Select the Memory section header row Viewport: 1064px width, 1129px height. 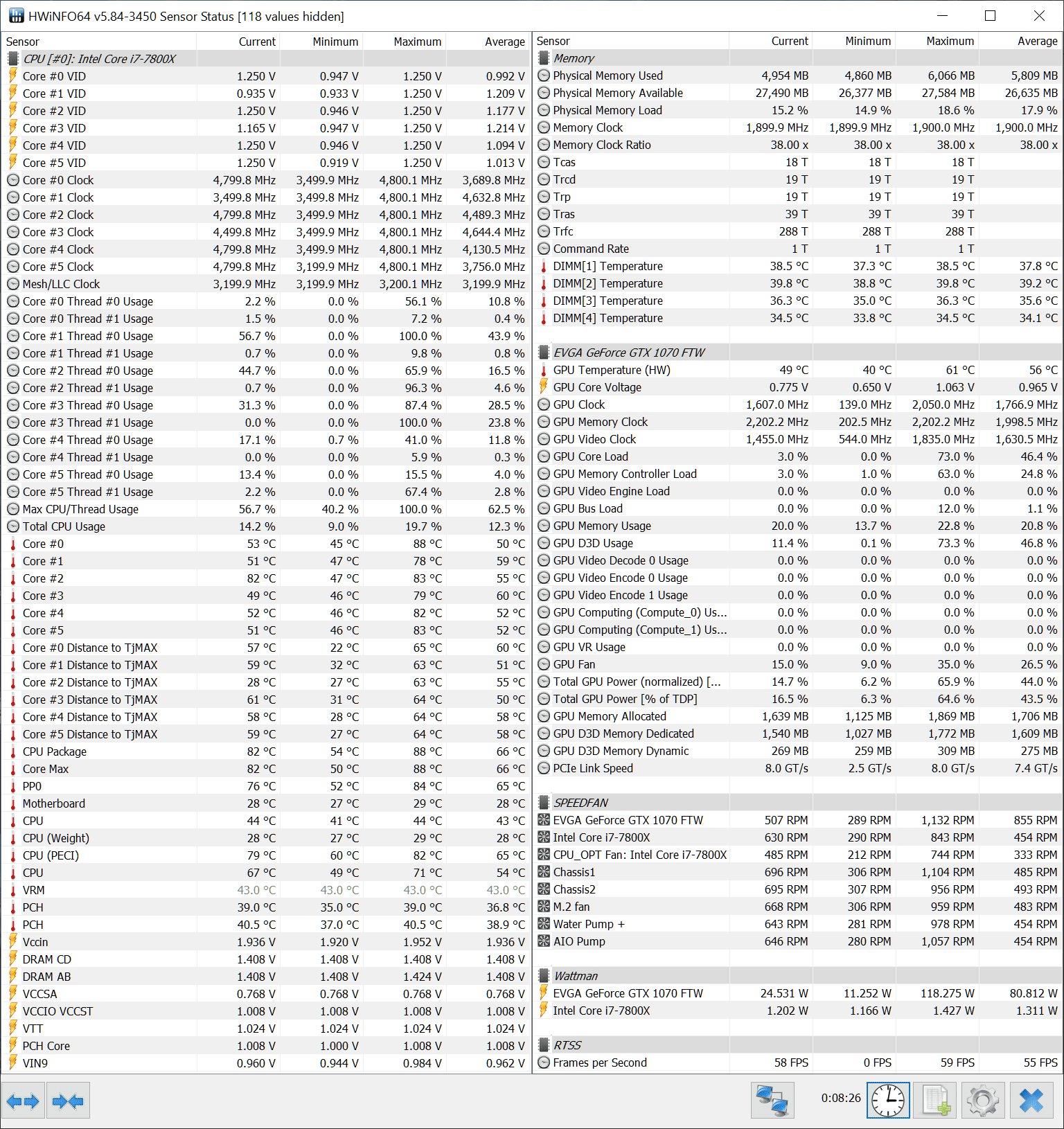point(797,58)
